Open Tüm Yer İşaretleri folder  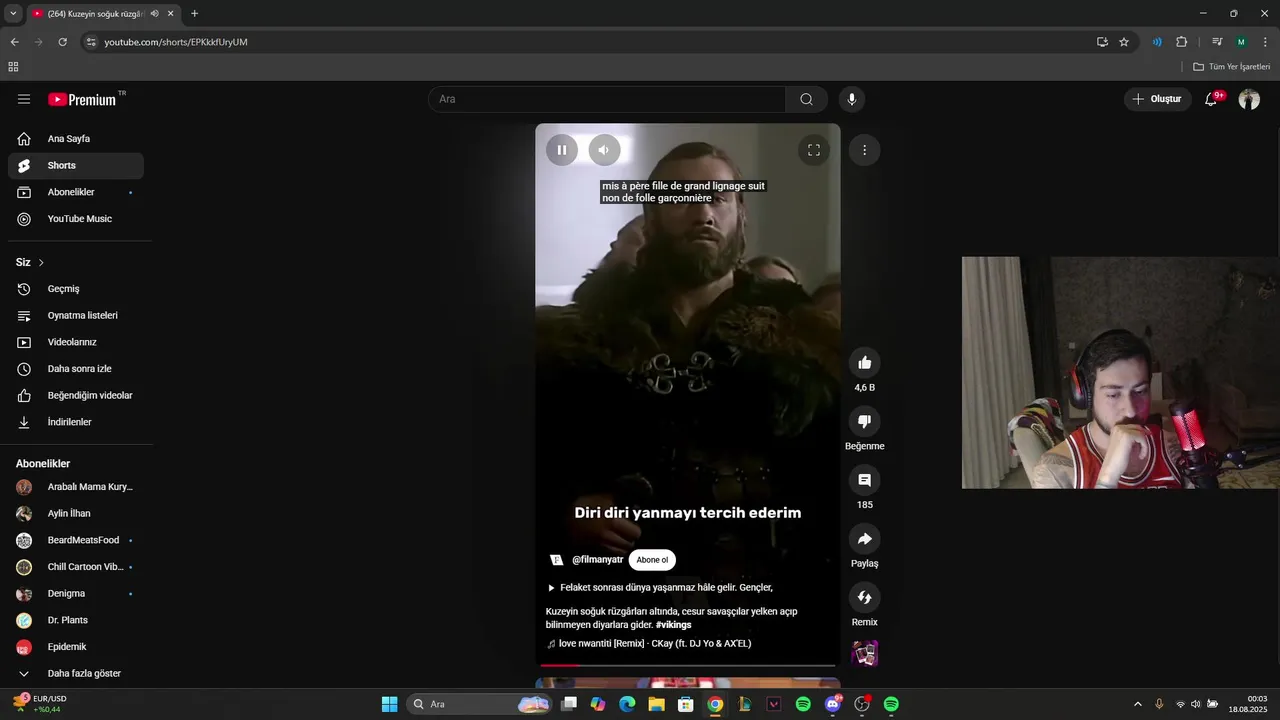pyautogui.click(x=1232, y=67)
